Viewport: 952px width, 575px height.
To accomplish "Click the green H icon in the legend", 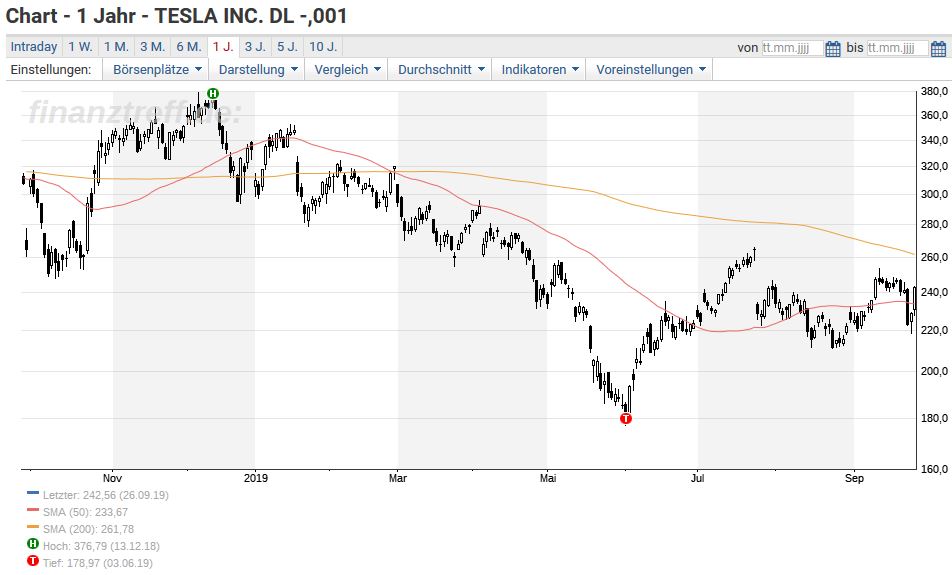I will 33,544.
